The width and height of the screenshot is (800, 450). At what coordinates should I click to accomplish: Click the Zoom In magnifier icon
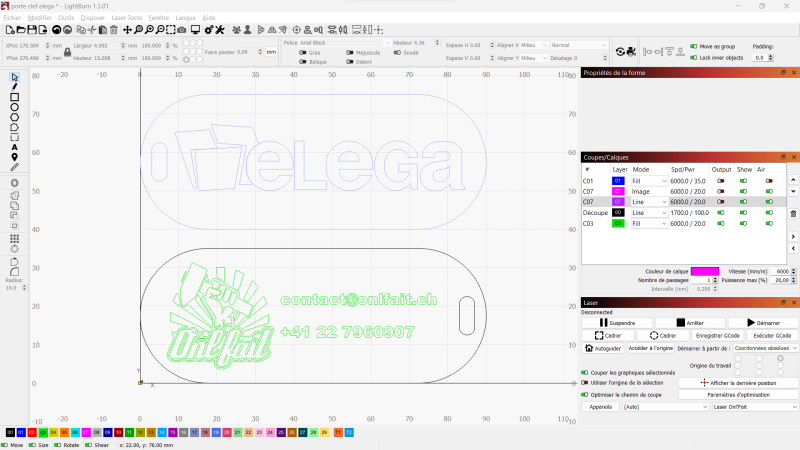[x=149, y=30]
